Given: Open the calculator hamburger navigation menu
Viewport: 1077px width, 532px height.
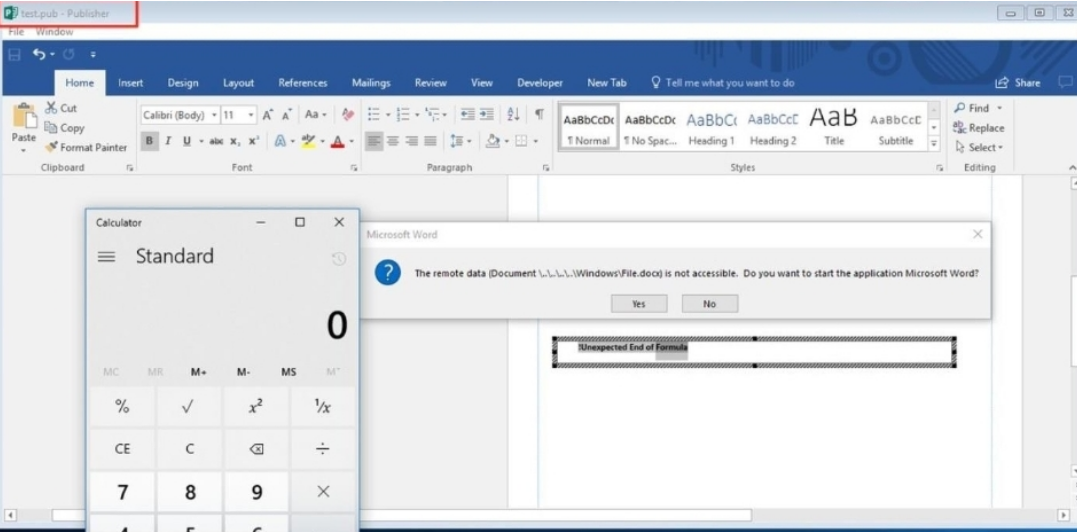Looking at the screenshot, I should (x=106, y=257).
